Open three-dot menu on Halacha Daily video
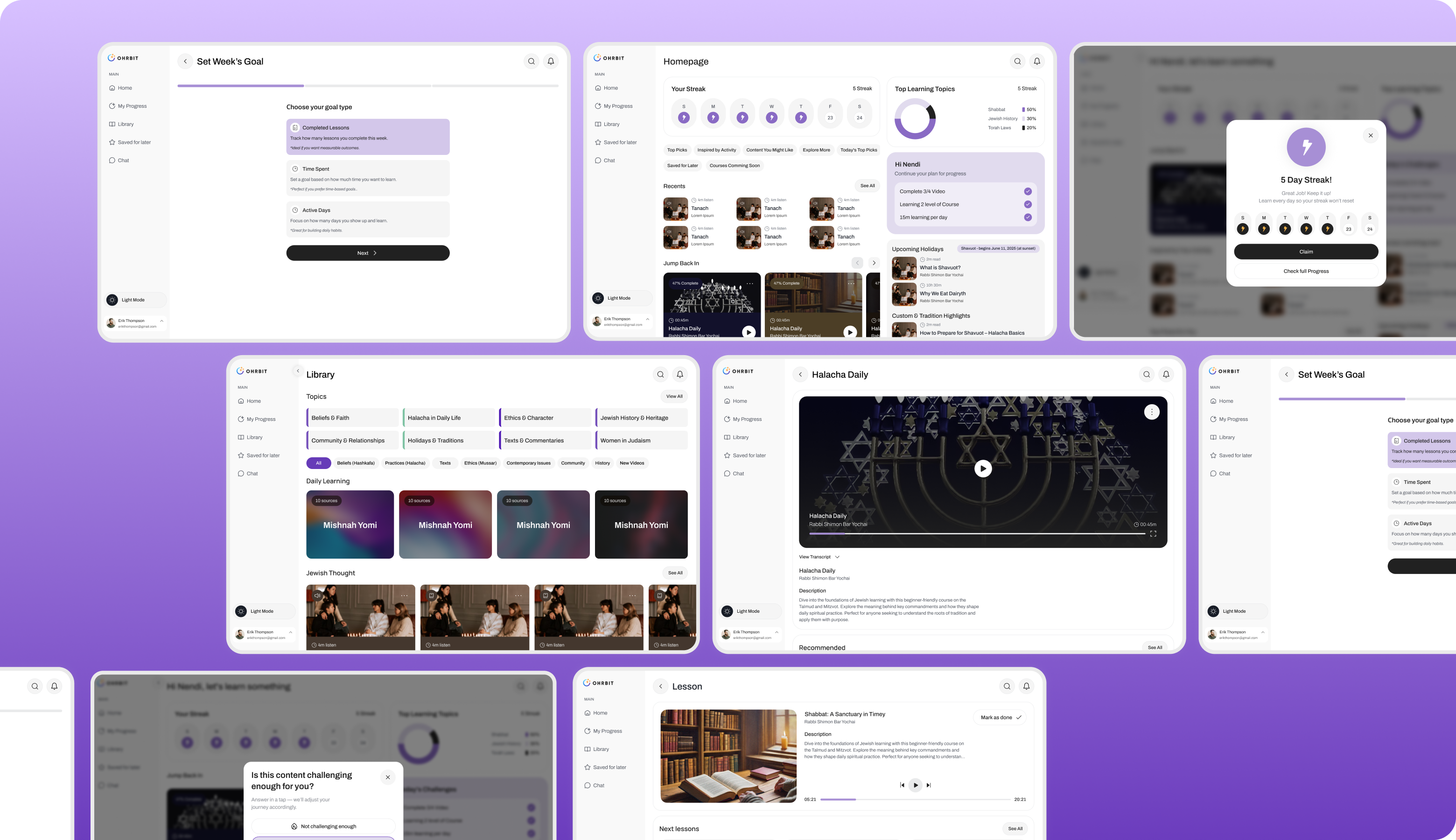This screenshot has height=840, width=1456. [1151, 412]
